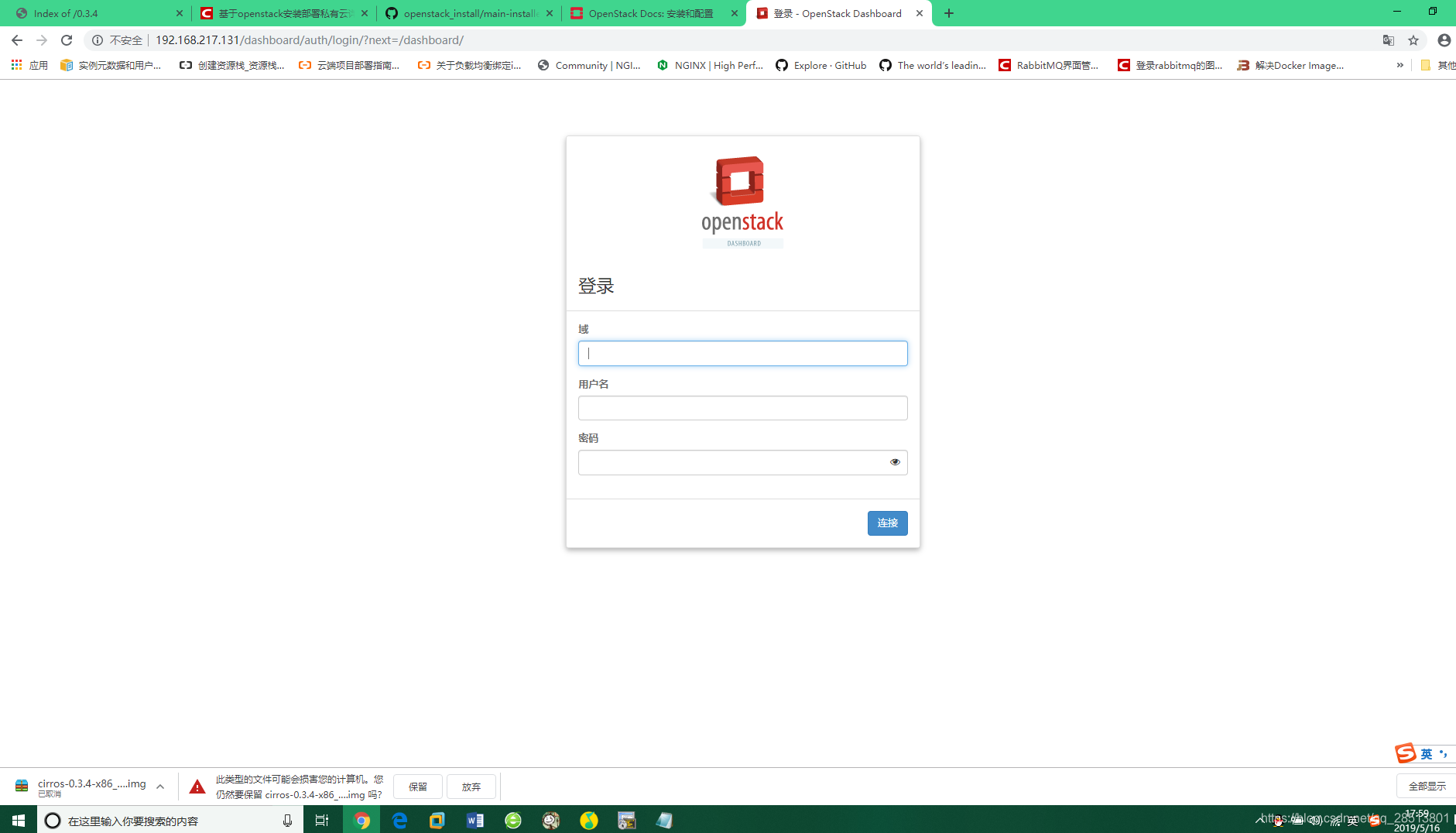This screenshot has width=1456, height=833.
Task: Open the 云端项目部署指南 bookmark
Action: click(349, 65)
